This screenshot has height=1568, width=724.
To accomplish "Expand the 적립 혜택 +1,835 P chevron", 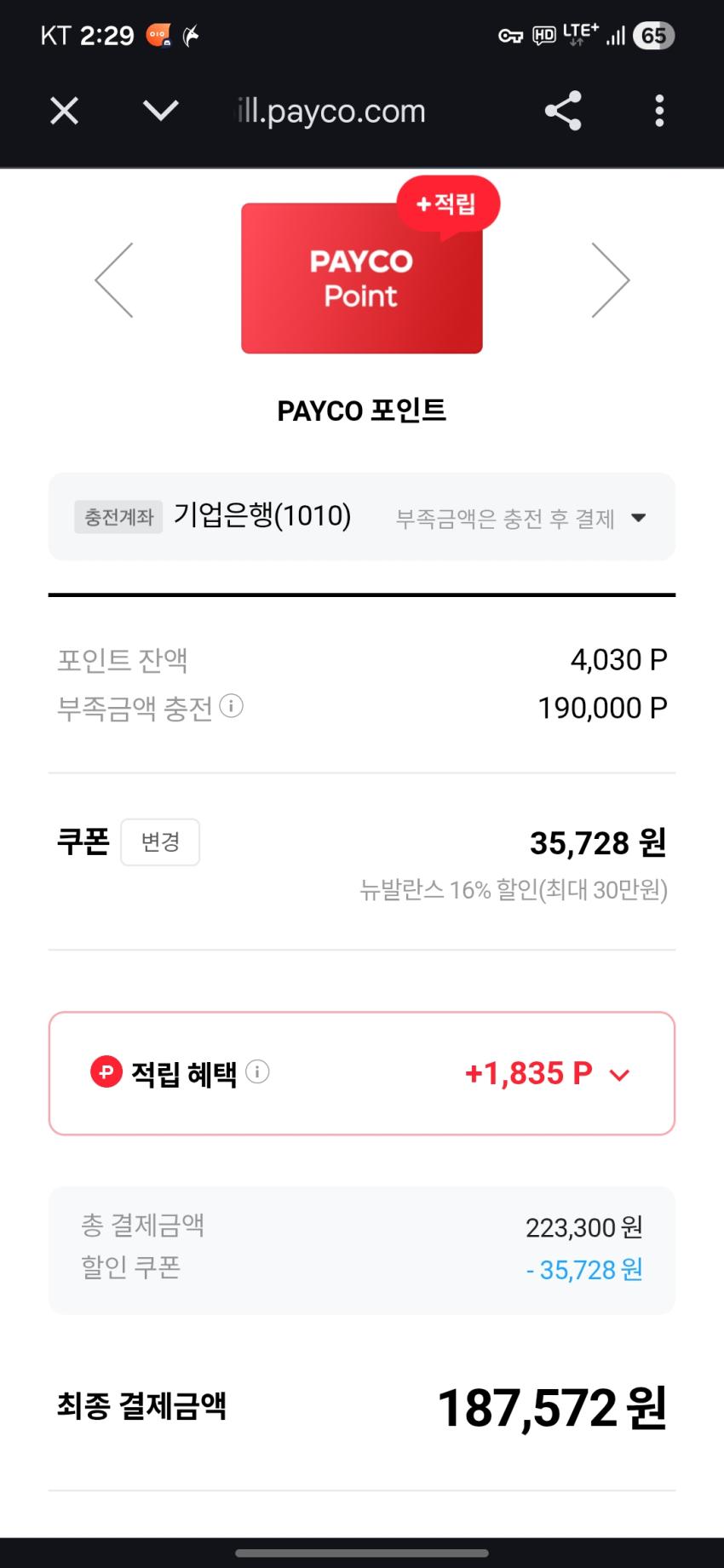I will (x=620, y=1075).
